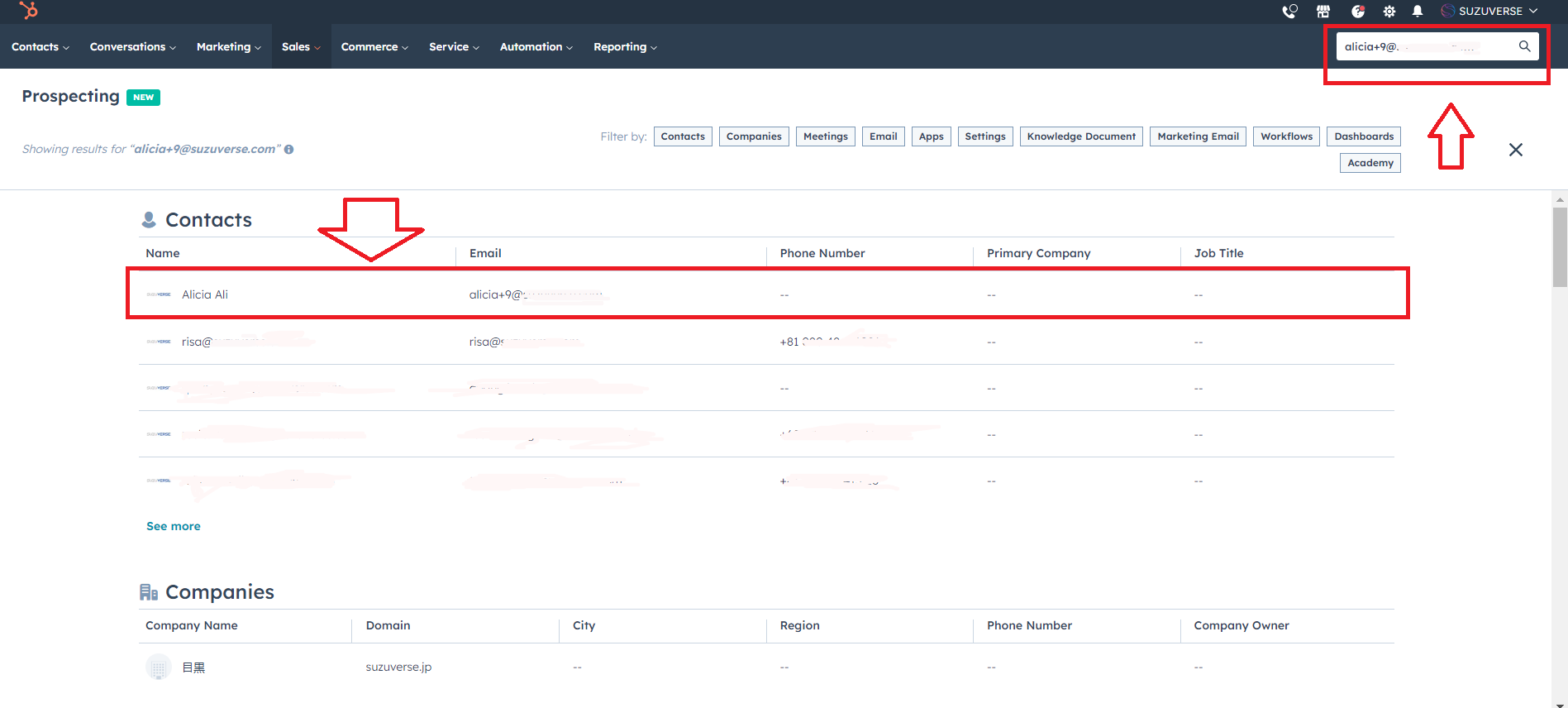Expand the SUZUVERSE account dropdown

pos(1489,12)
